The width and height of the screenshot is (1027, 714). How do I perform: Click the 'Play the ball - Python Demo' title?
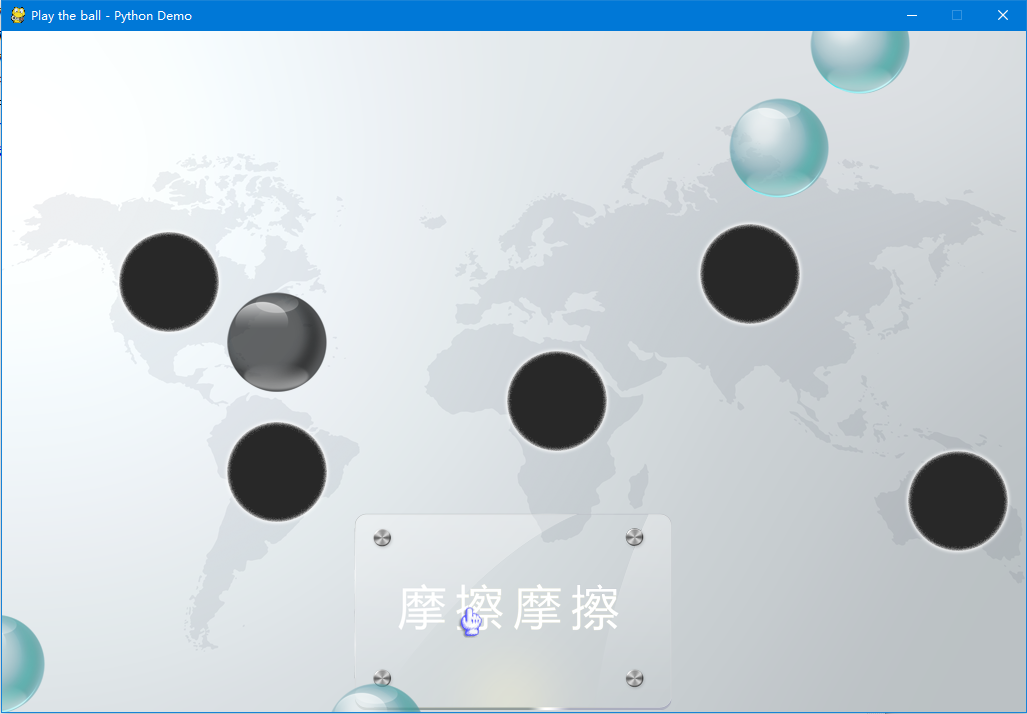click(x=111, y=16)
